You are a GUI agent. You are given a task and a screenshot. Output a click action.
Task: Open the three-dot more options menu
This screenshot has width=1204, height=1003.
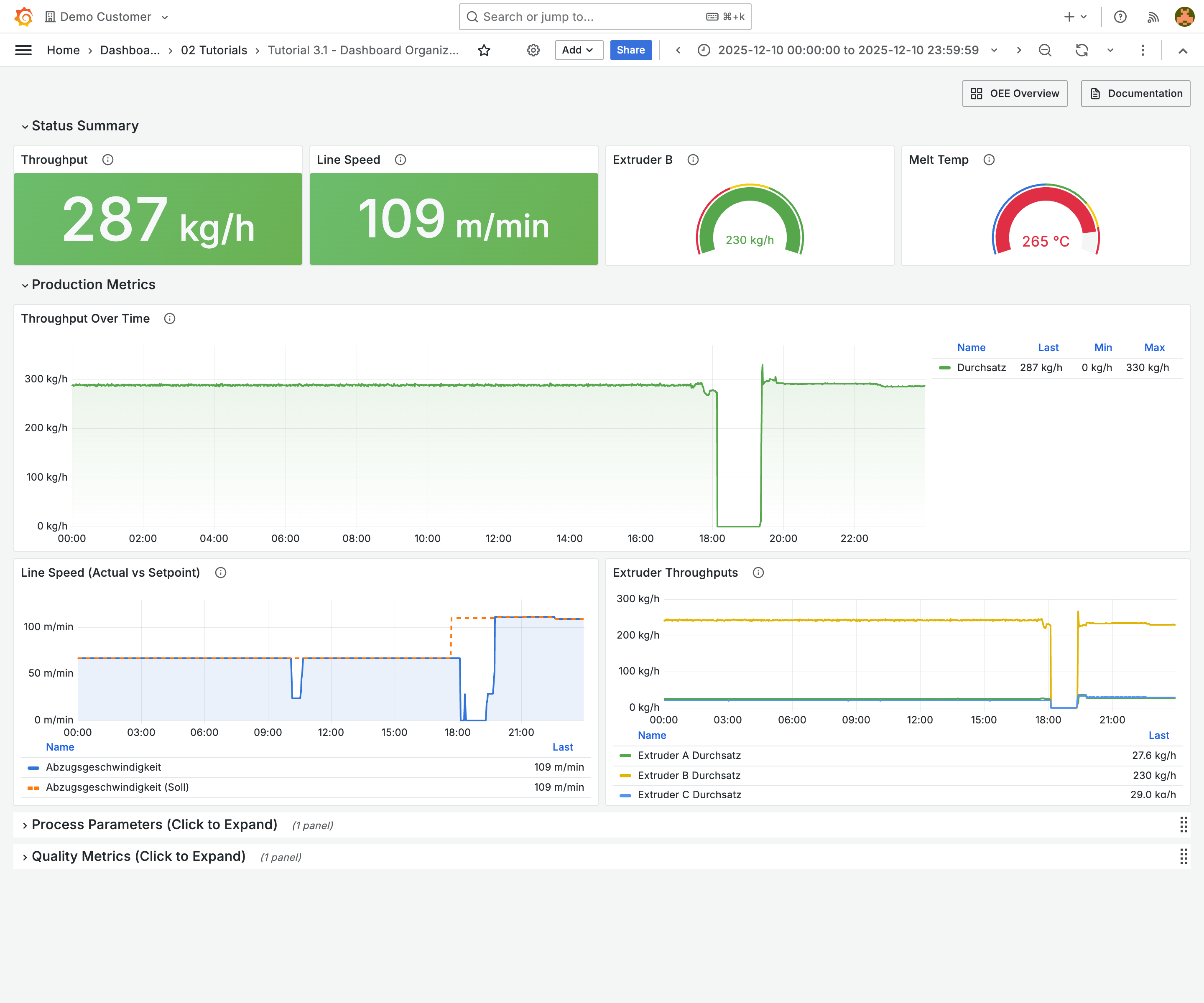(x=1143, y=51)
